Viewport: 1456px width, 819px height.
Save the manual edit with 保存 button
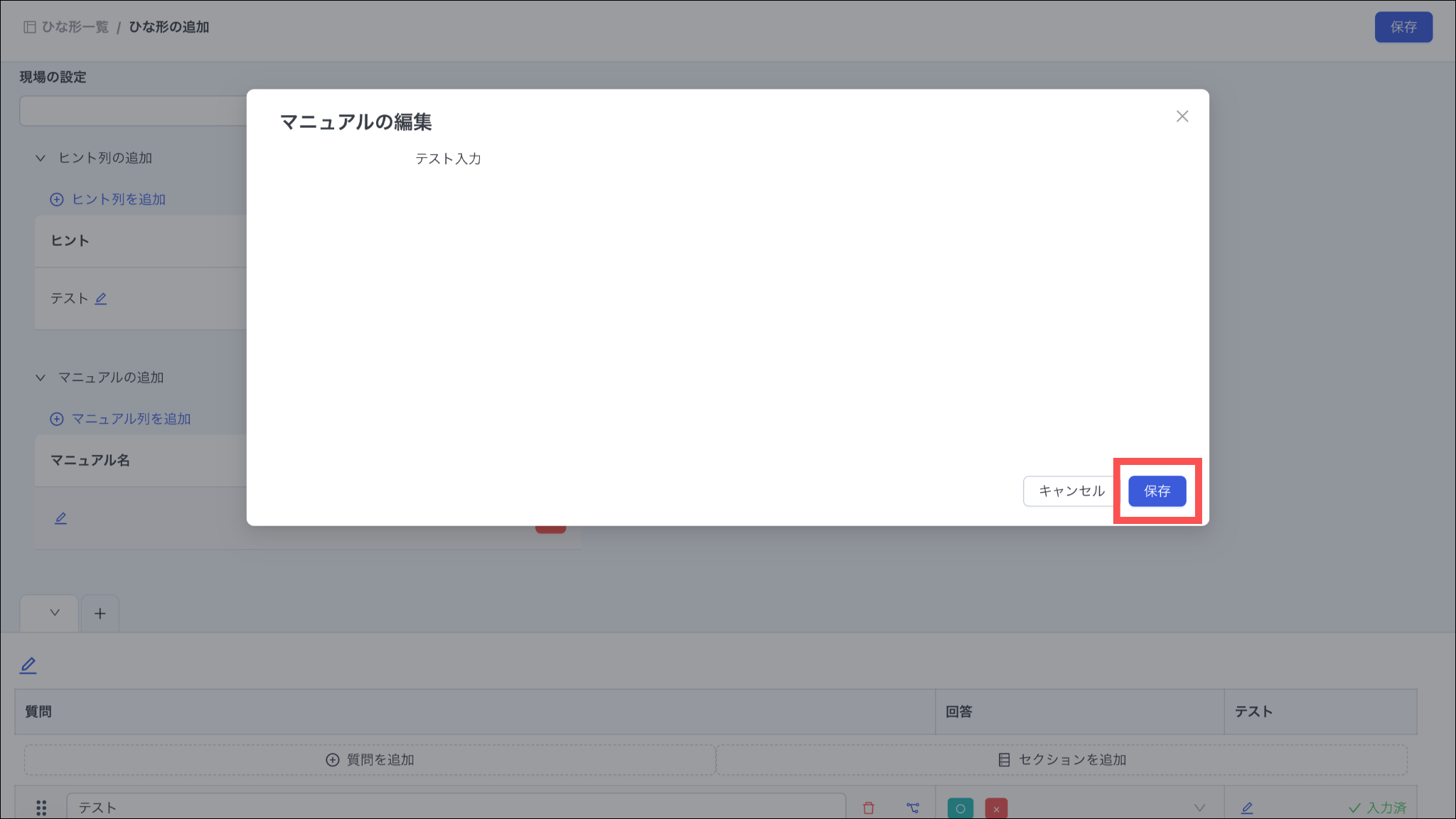[1157, 491]
